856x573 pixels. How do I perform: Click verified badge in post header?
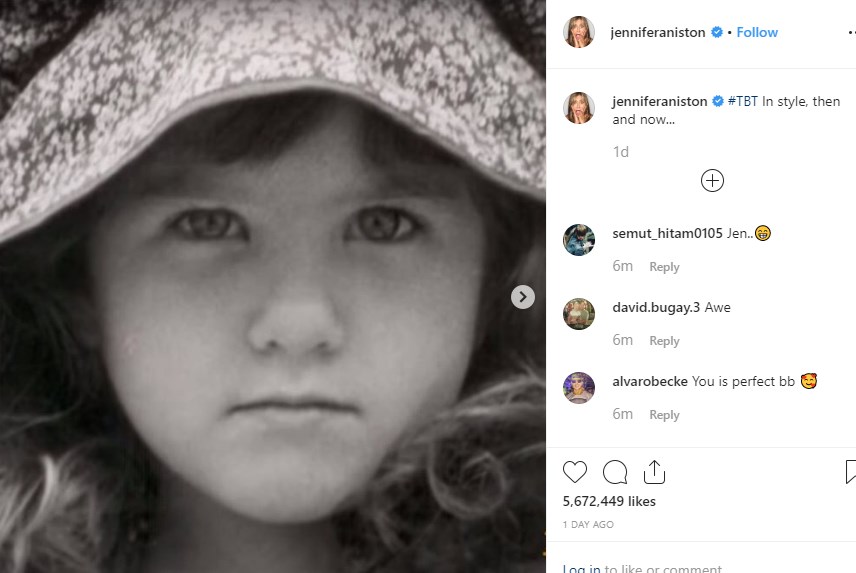point(717,32)
